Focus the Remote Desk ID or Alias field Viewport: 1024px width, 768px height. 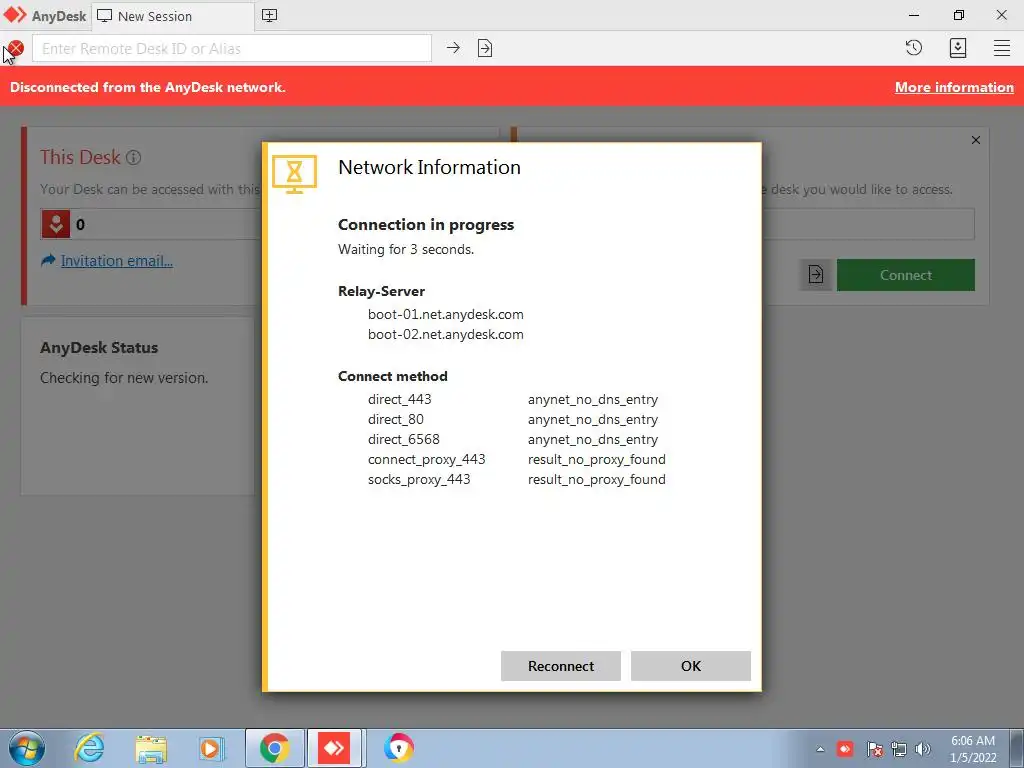point(232,48)
